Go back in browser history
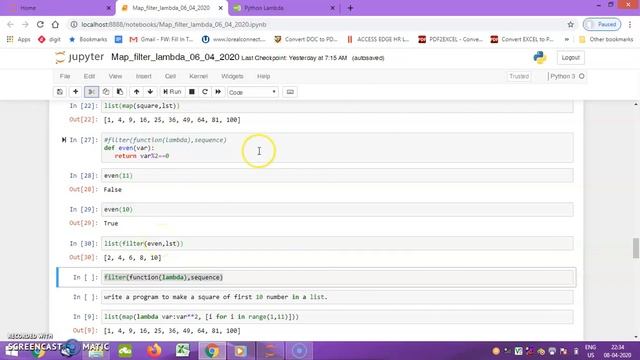Image resolution: width=640 pixels, height=360 pixels. tap(11, 24)
